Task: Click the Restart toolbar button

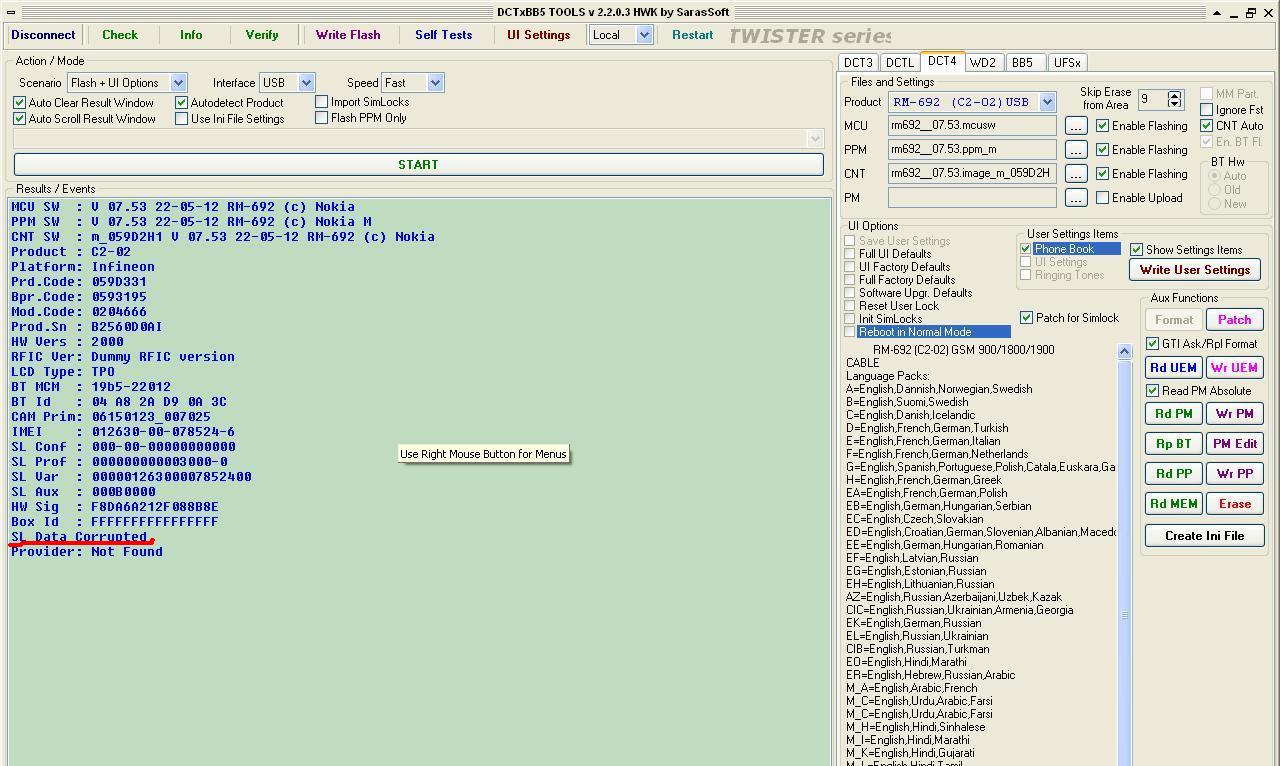Action: [692, 35]
